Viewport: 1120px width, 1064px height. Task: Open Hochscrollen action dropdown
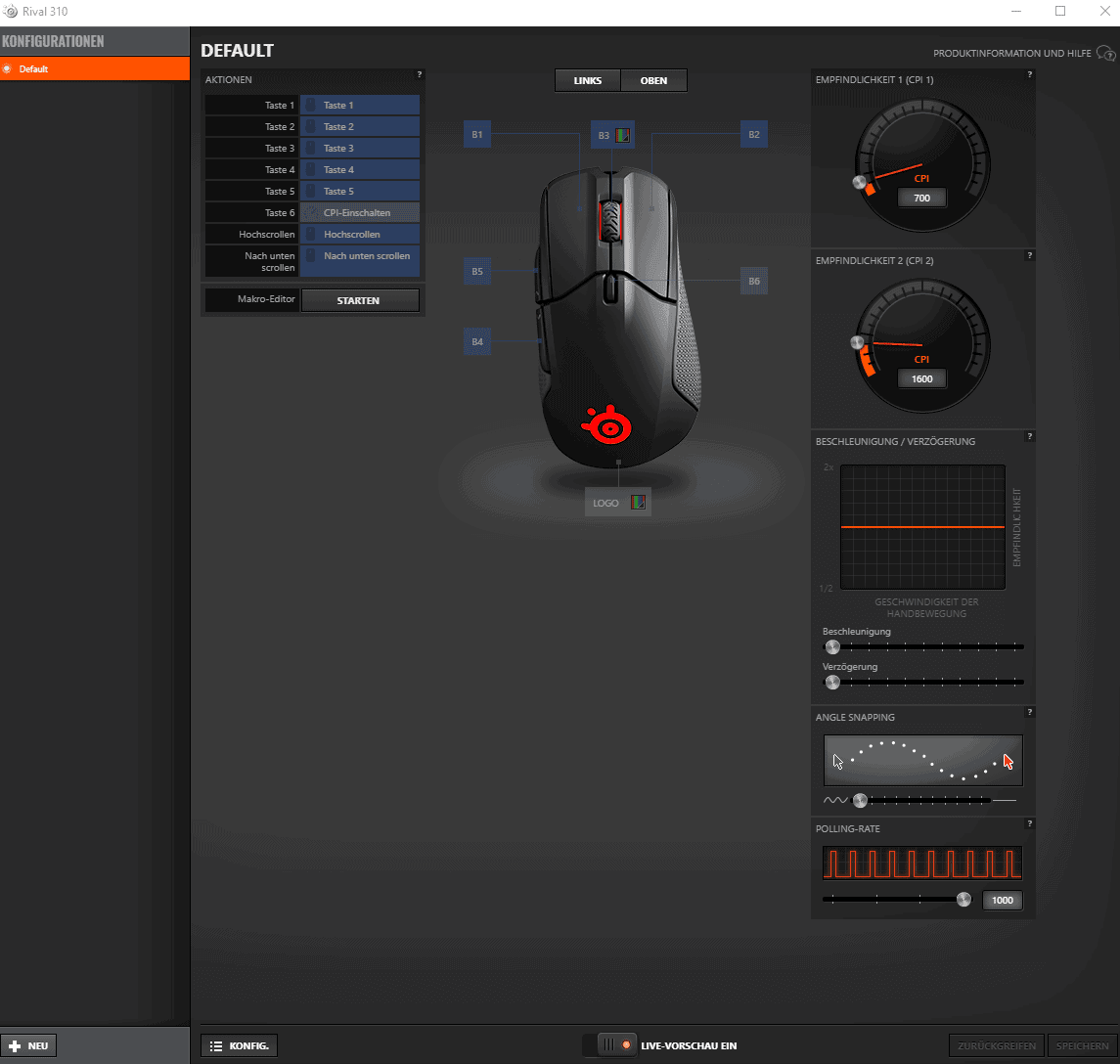coord(359,234)
